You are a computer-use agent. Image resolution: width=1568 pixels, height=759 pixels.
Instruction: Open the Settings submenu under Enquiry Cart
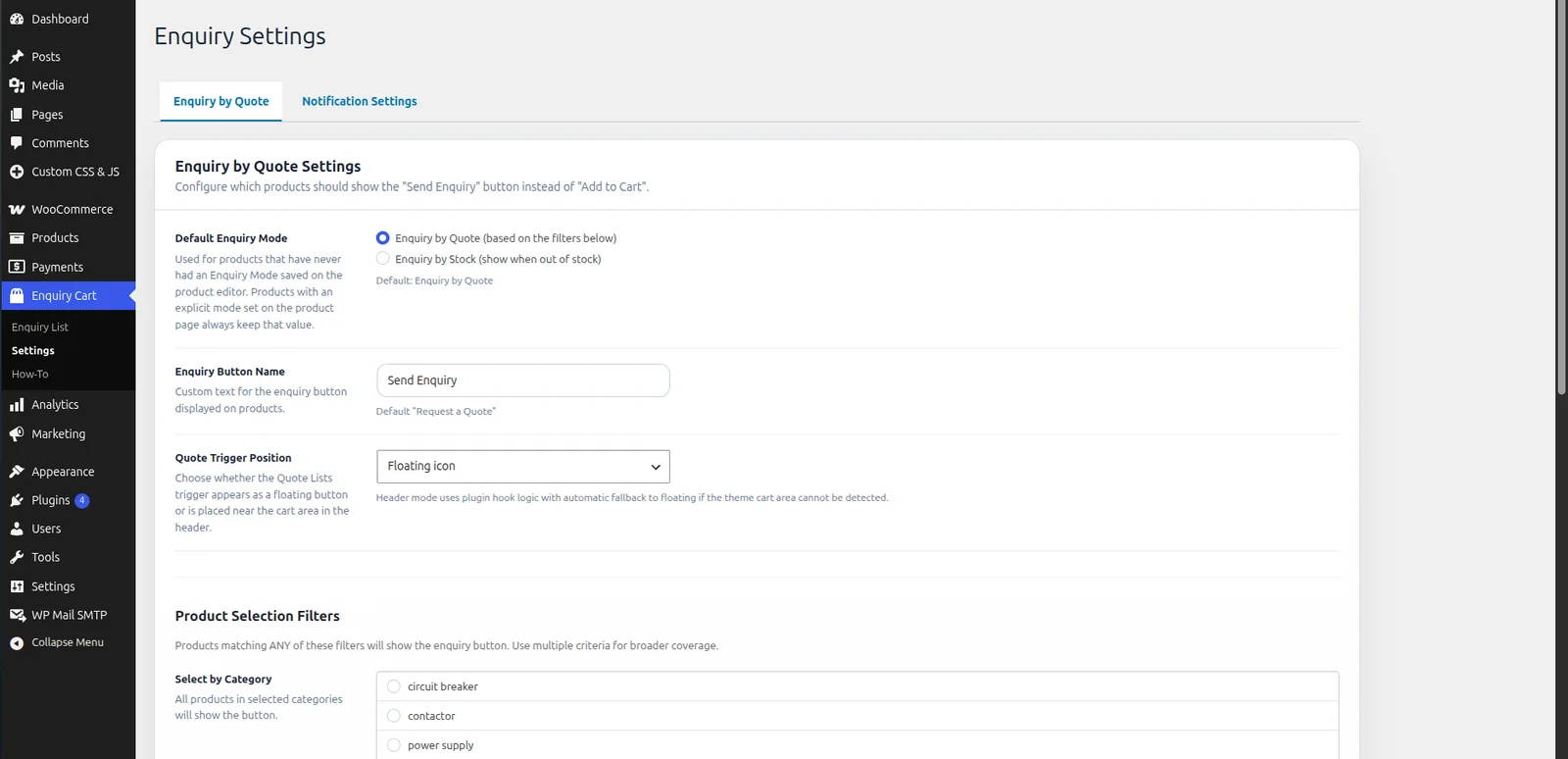pyautogui.click(x=33, y=351)
